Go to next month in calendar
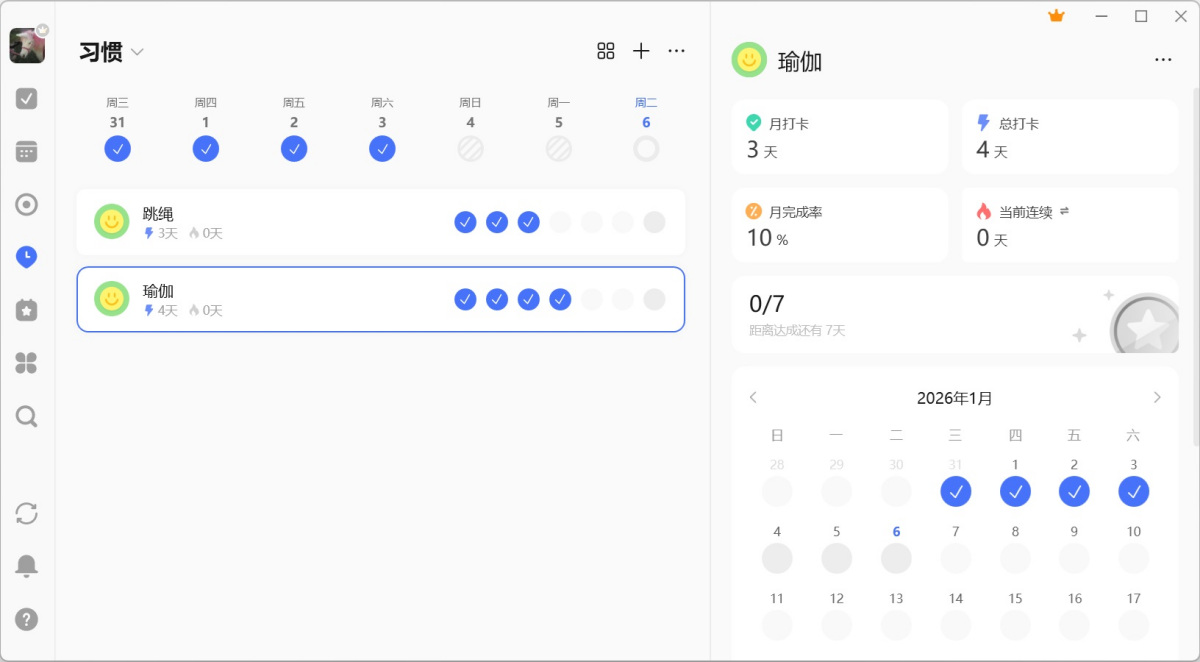Screen dimensions: 1200x662 [x=1157, y=397]
